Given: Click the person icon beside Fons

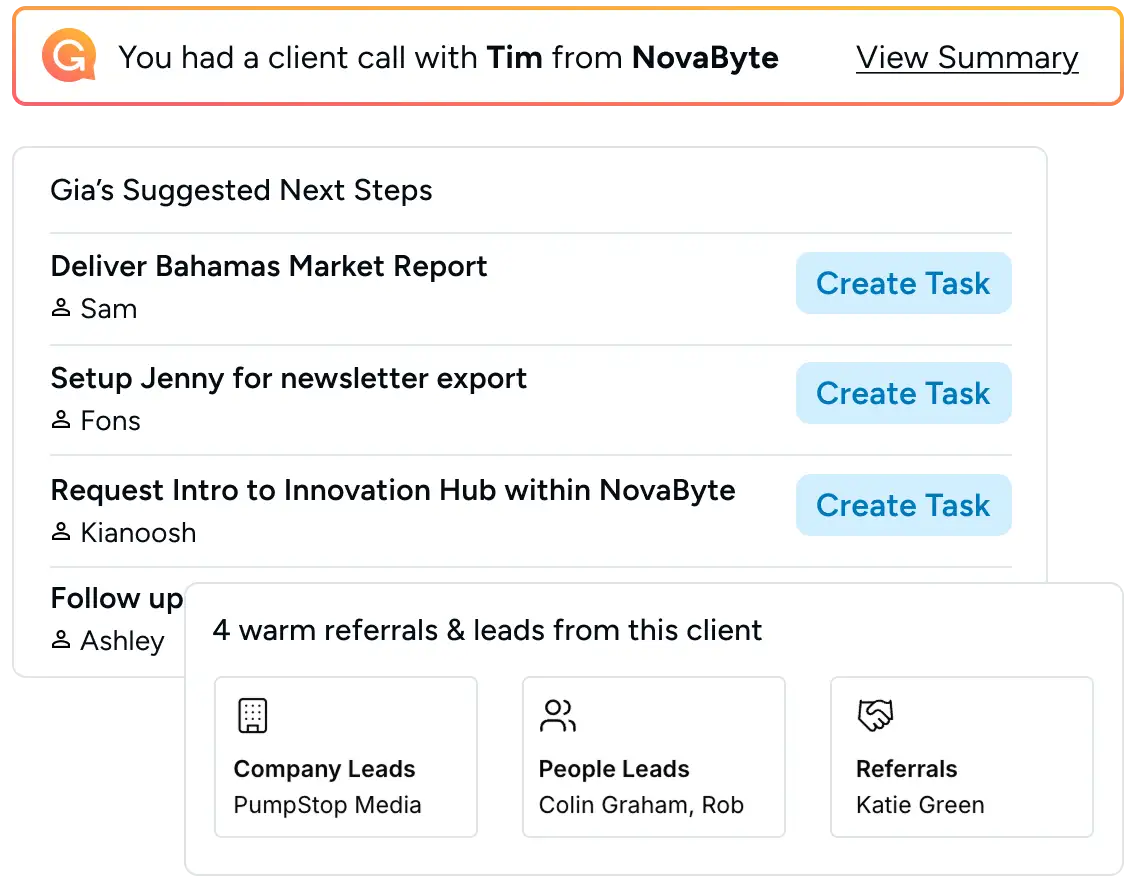Looking at the screenshot, I should (61, 419).
